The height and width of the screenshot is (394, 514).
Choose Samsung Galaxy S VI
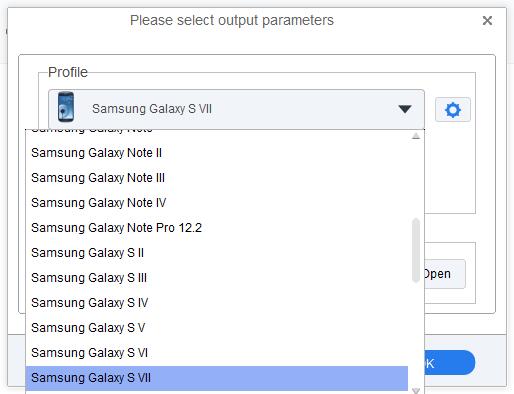coord(217,353)
